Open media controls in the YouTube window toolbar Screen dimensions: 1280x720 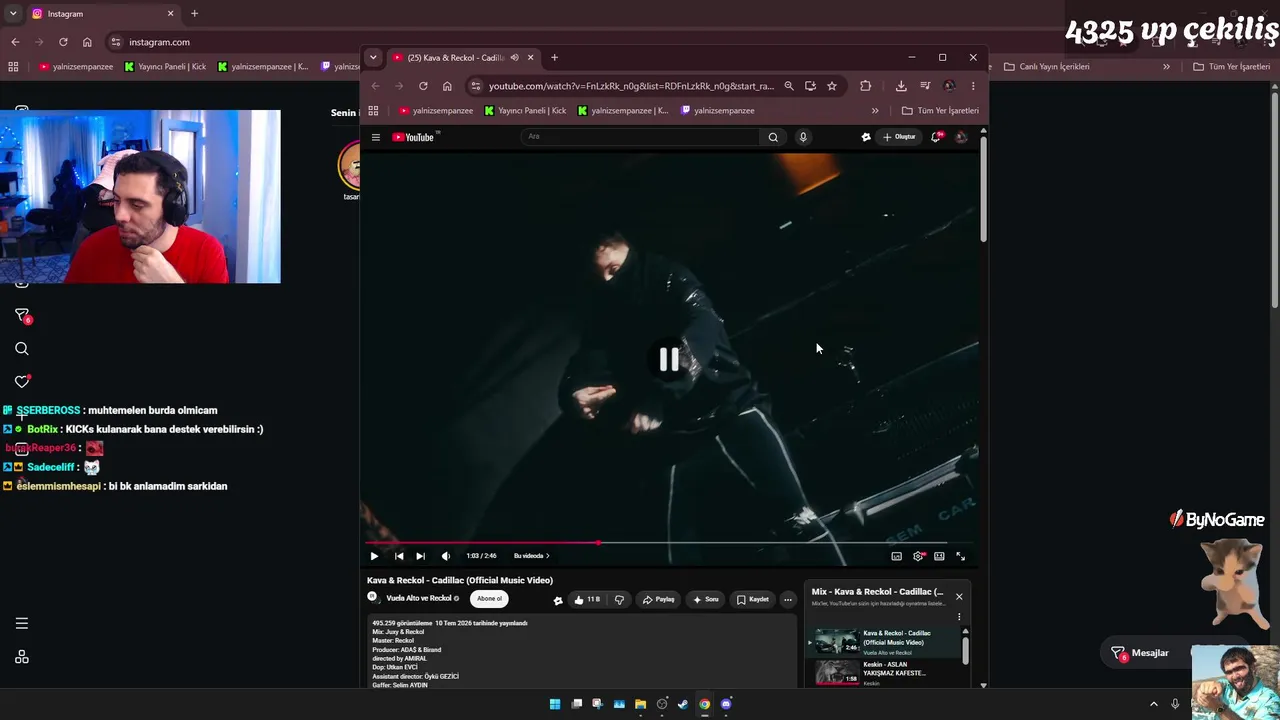point(925,86)
